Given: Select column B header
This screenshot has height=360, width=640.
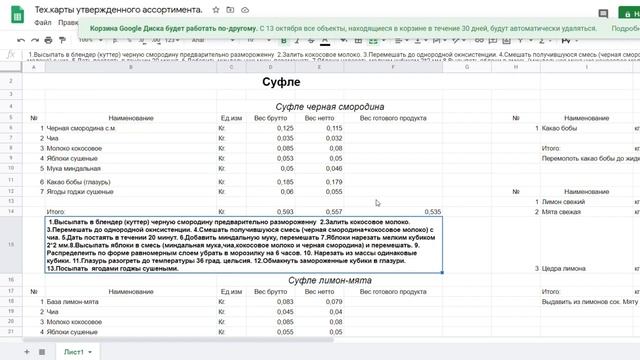Looking at the screenshot, I should click(x=131, y=67).
